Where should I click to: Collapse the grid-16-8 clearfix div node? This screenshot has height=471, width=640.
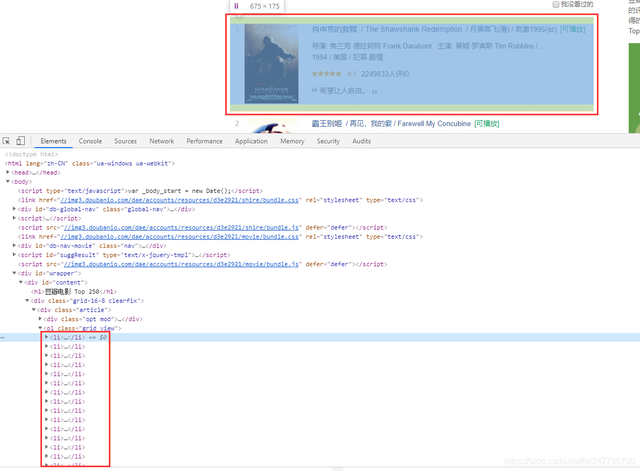click(x=27, y=300)
